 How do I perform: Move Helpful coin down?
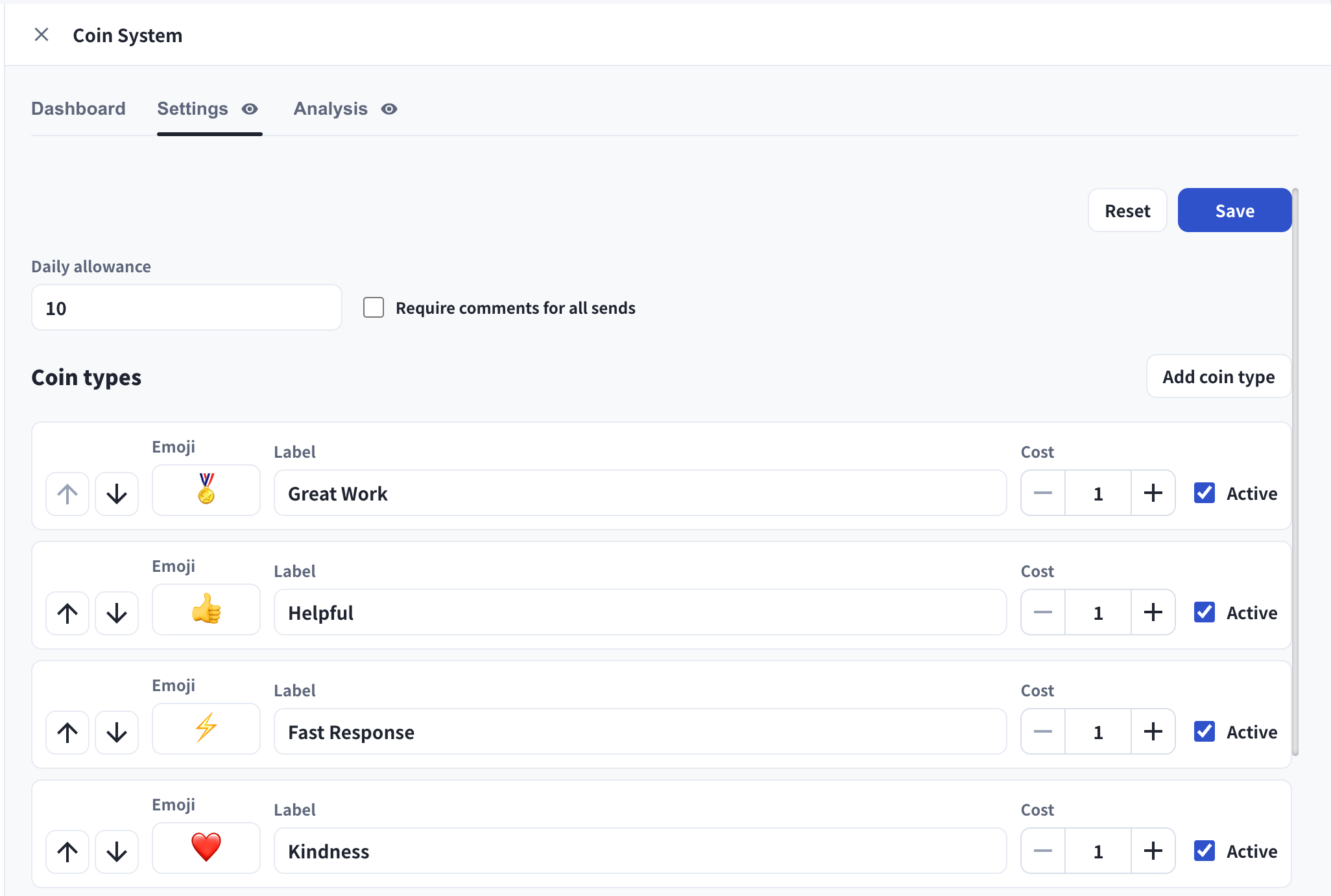pos(117,613)
